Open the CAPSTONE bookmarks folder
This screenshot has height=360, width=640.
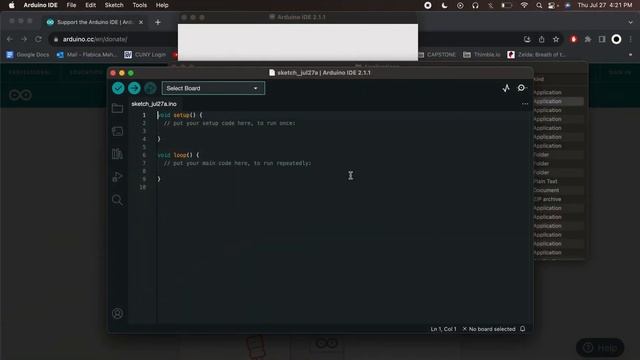point(437,54)
